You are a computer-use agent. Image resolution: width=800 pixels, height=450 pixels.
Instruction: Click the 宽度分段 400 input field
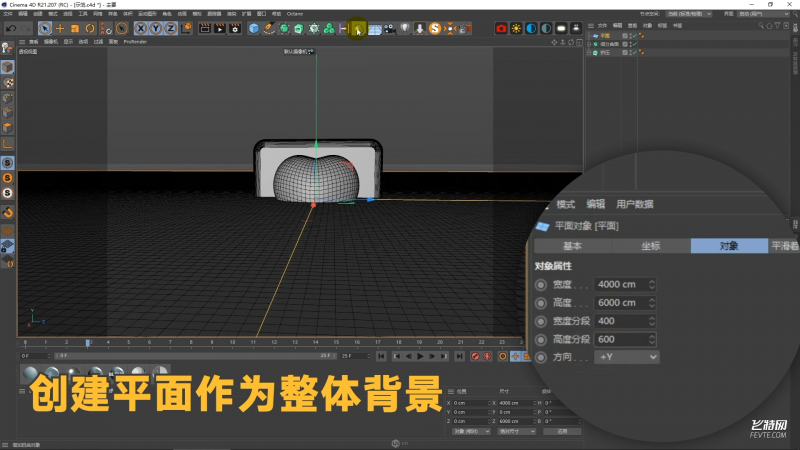[624, 321]
